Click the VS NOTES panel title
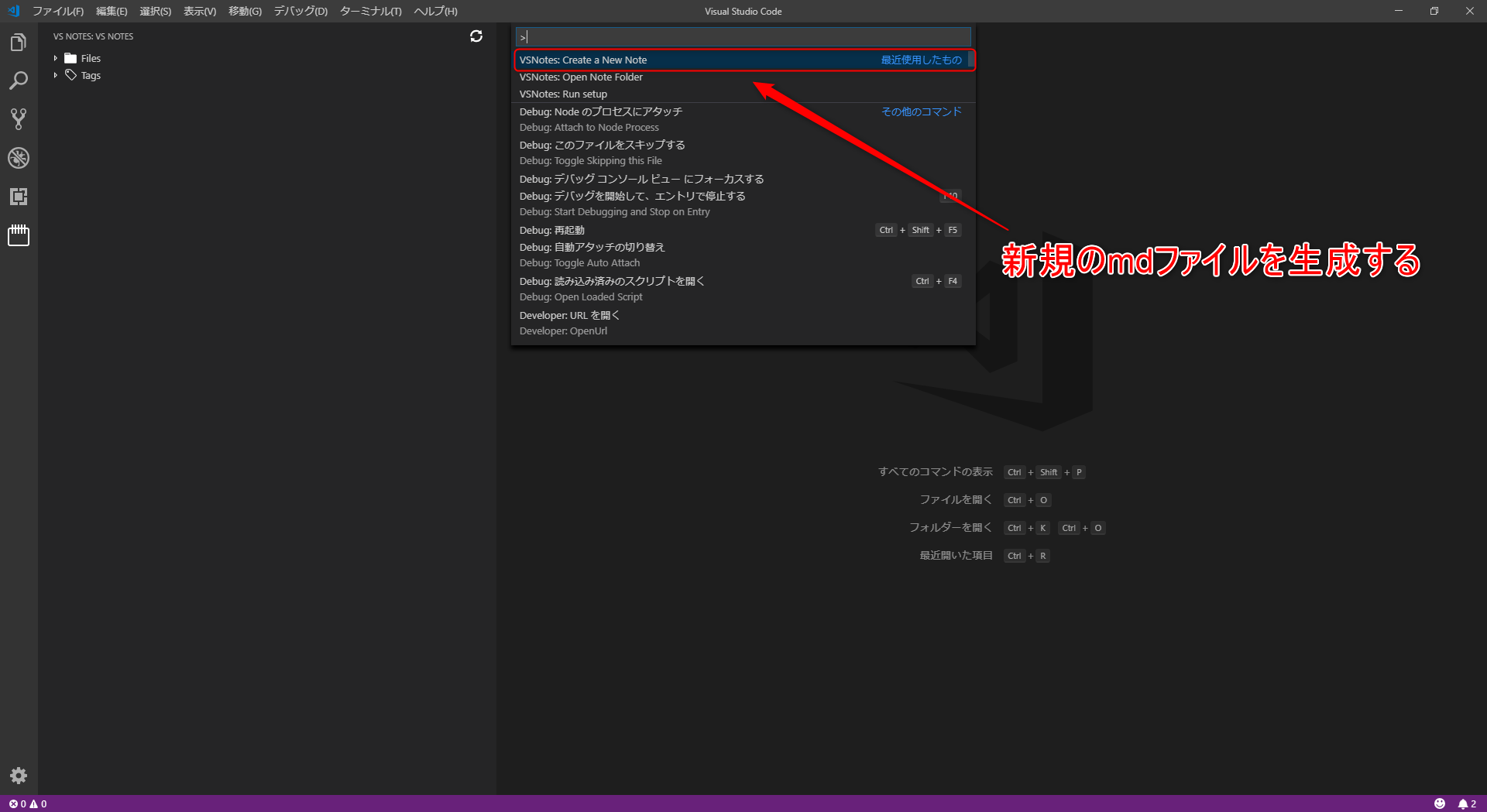Screen dimensions: 1487x812 click(93, 36)
